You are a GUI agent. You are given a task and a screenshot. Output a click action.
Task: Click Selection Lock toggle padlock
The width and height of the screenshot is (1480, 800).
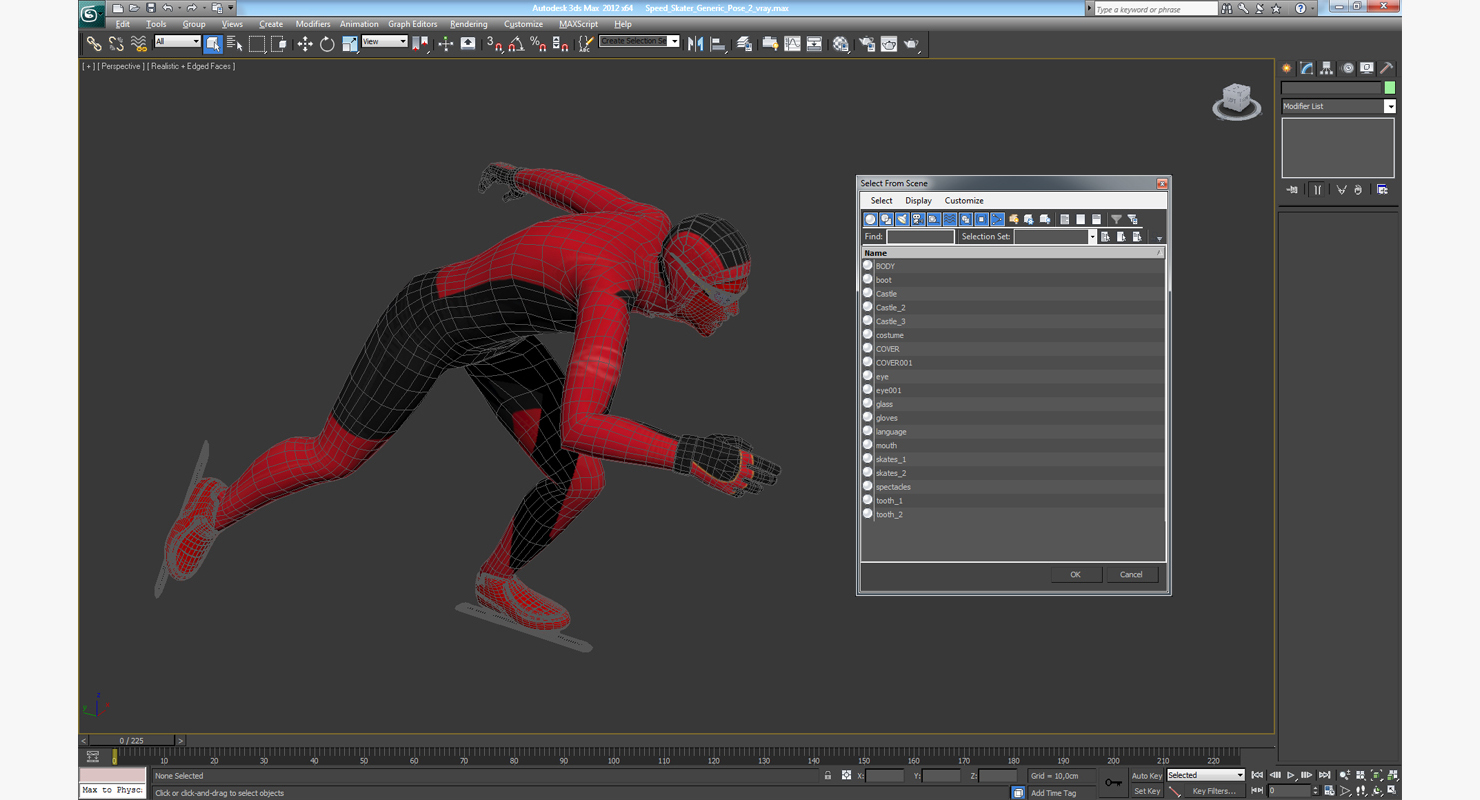click(827, 776)
